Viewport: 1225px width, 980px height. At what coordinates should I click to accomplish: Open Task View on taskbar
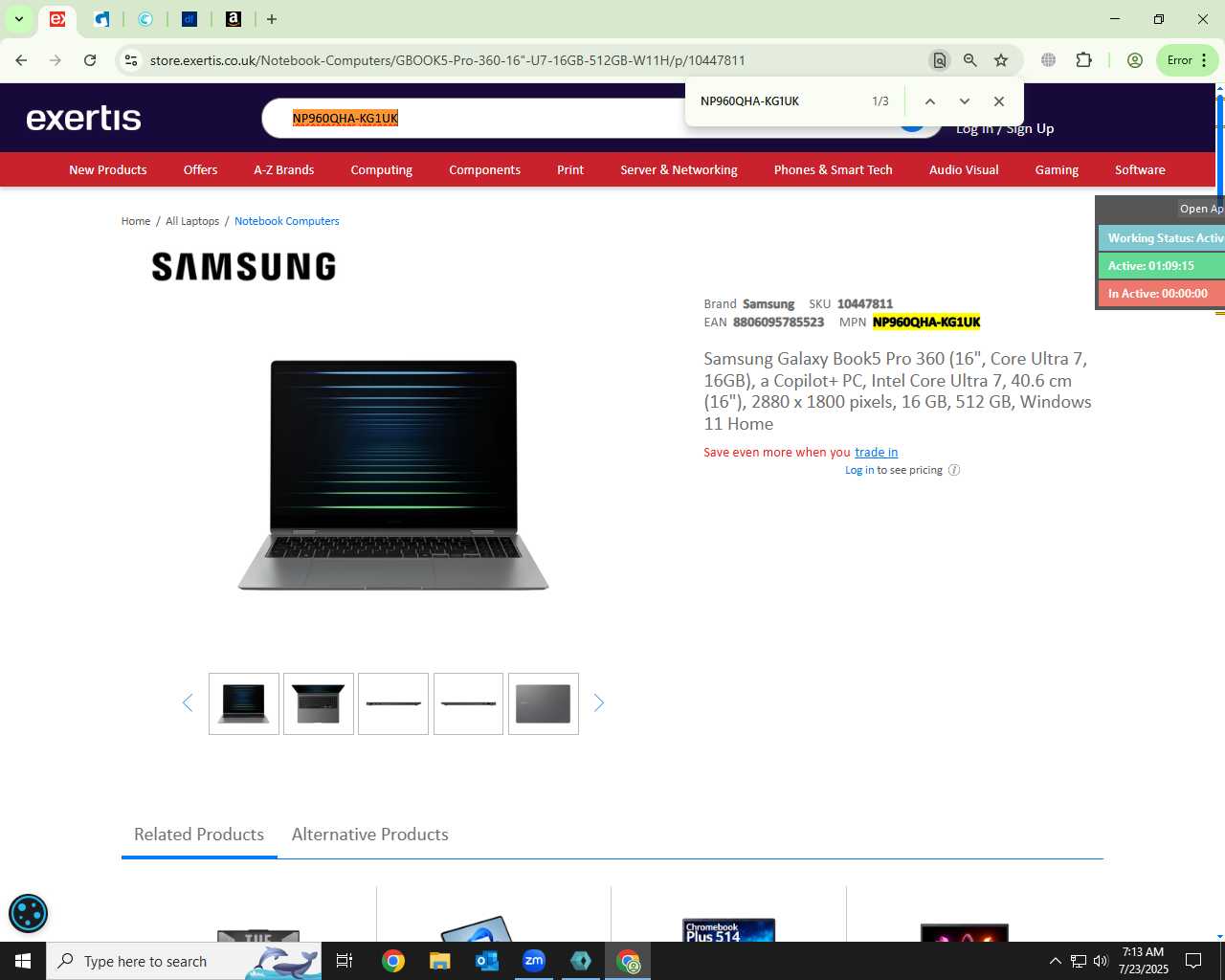345,961
